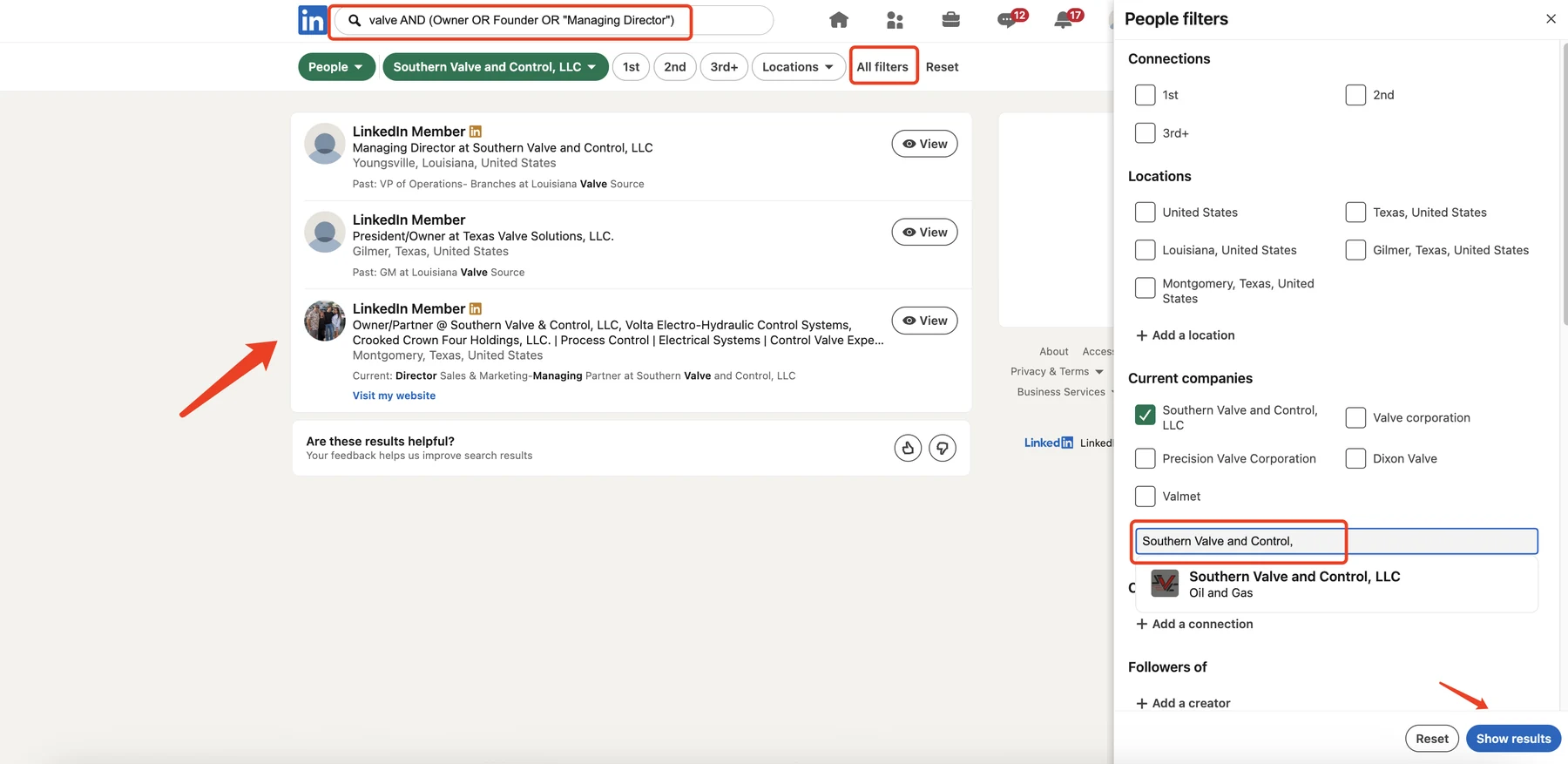Screen dimensions: 1568x764
Task: Click Add a connection
Action: click(1194, 624)
